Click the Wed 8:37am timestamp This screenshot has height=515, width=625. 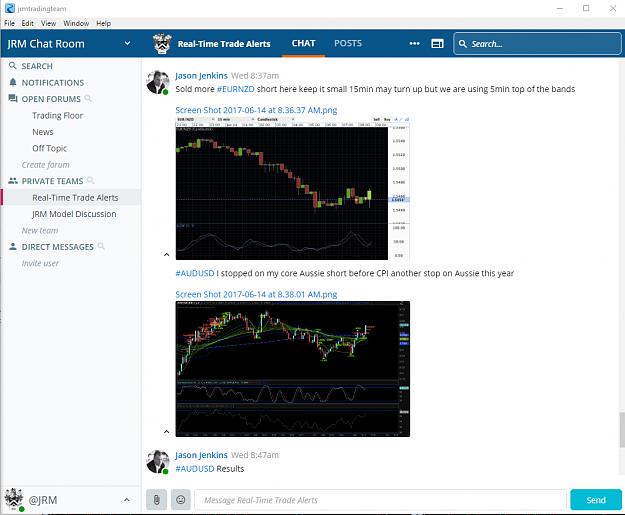pyautogui.click(x=255, y=76)
